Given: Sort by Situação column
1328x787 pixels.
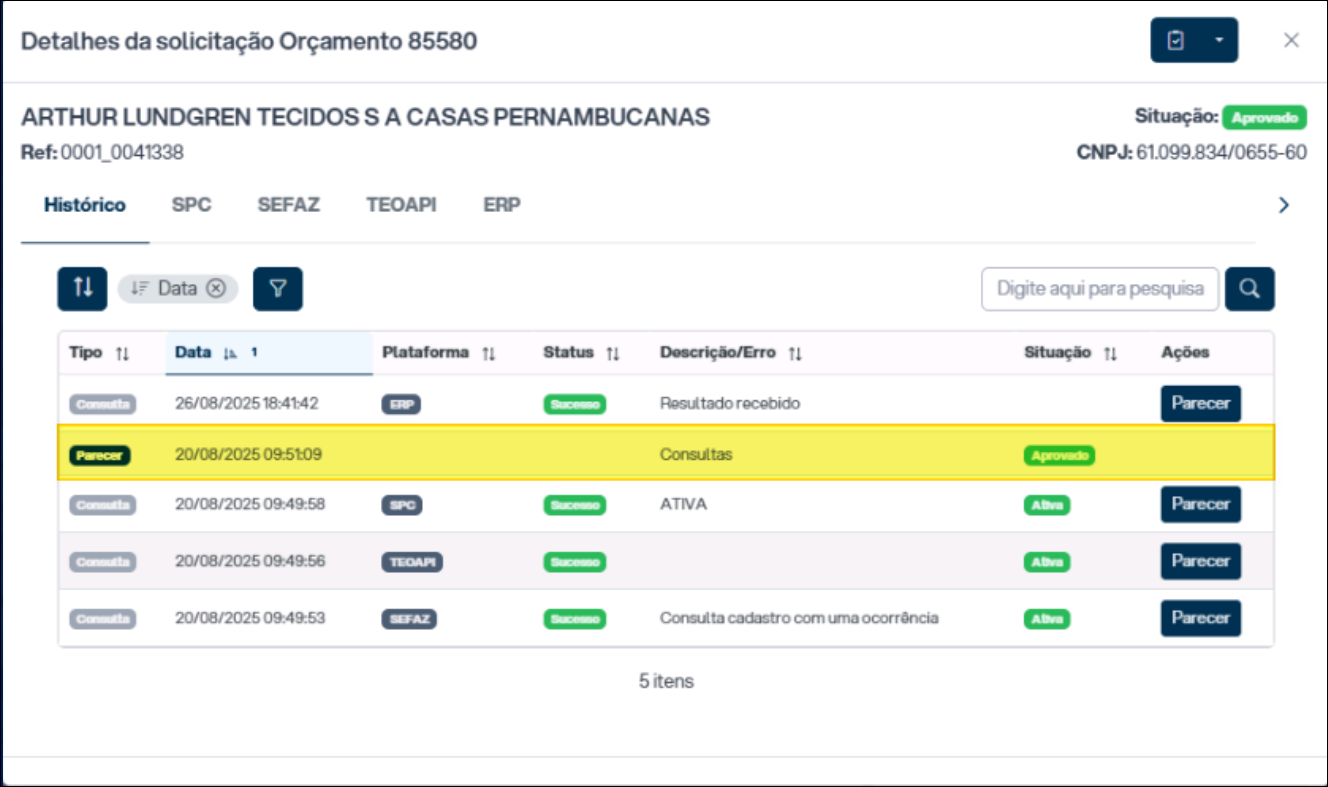Looking at the screenshot, I should pyautogui.click(x=1070, y=353).
